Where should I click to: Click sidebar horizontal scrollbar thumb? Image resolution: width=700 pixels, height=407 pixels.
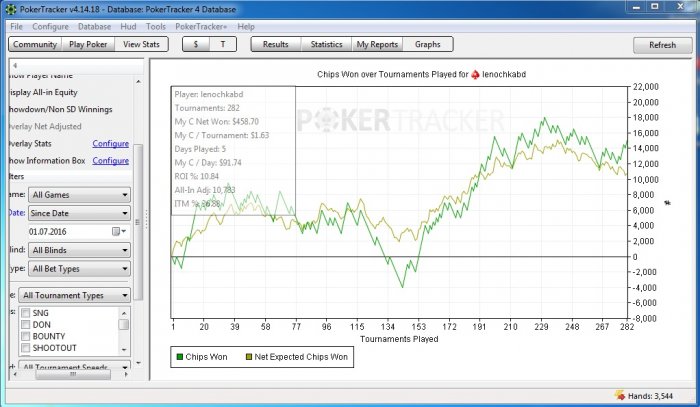(73, 374)
